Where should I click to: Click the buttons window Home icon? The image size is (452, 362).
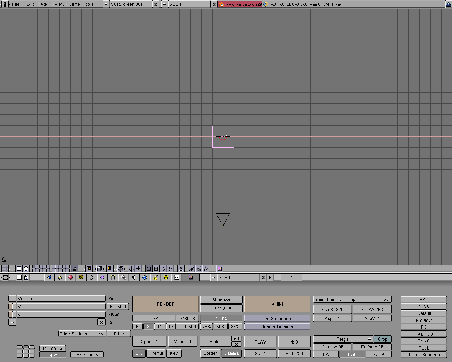[26, 277]
